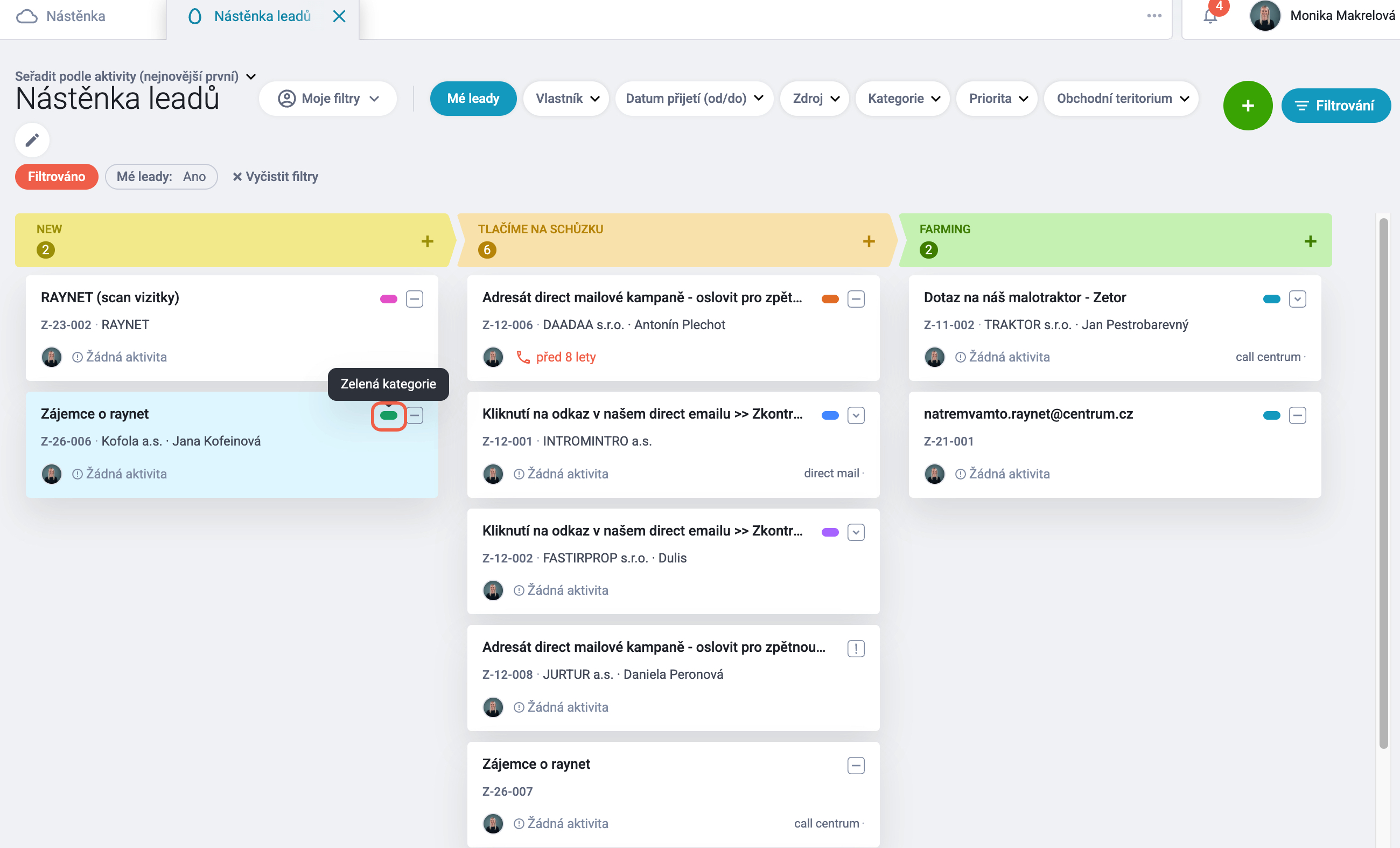Add a card to the TLAČÍME NA SCHŮZKU column
The width and height of the screenshot is (1400, 848).
(x=869, y=241)
